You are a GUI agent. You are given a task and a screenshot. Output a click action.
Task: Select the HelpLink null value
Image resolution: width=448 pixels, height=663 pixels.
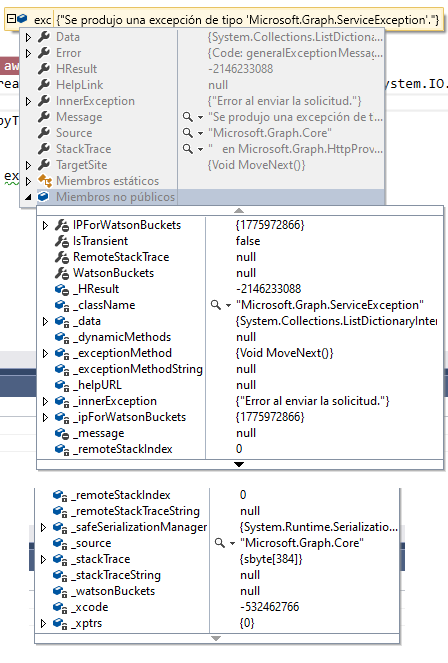tap(218, 85)
